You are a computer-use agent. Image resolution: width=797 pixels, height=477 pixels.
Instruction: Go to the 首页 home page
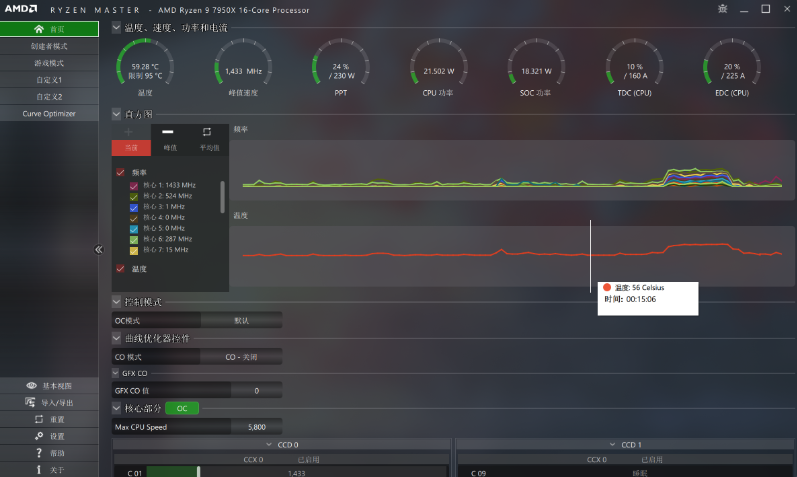coord(49,29)
